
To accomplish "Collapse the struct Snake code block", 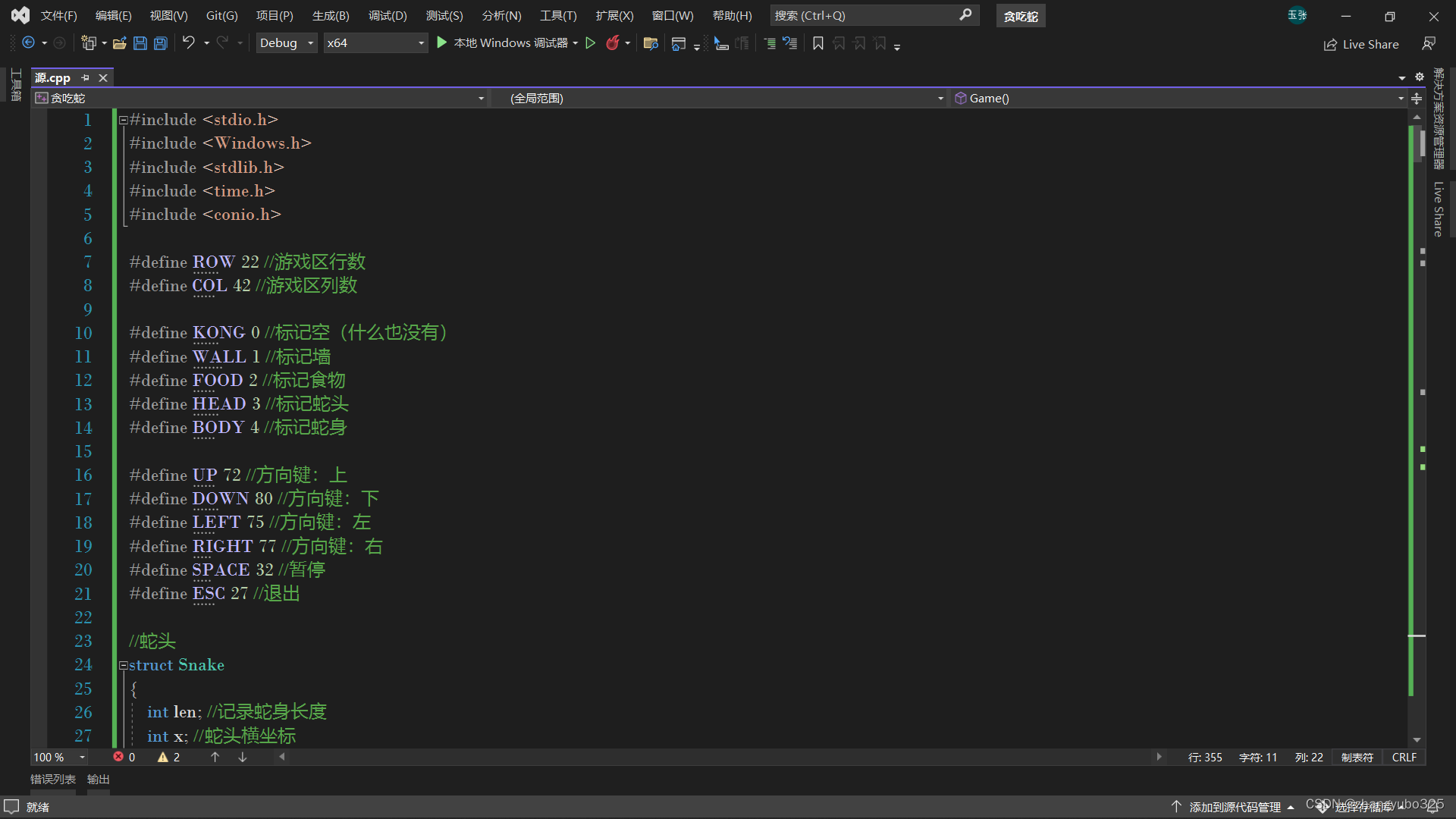I will (x=123, y=665).
